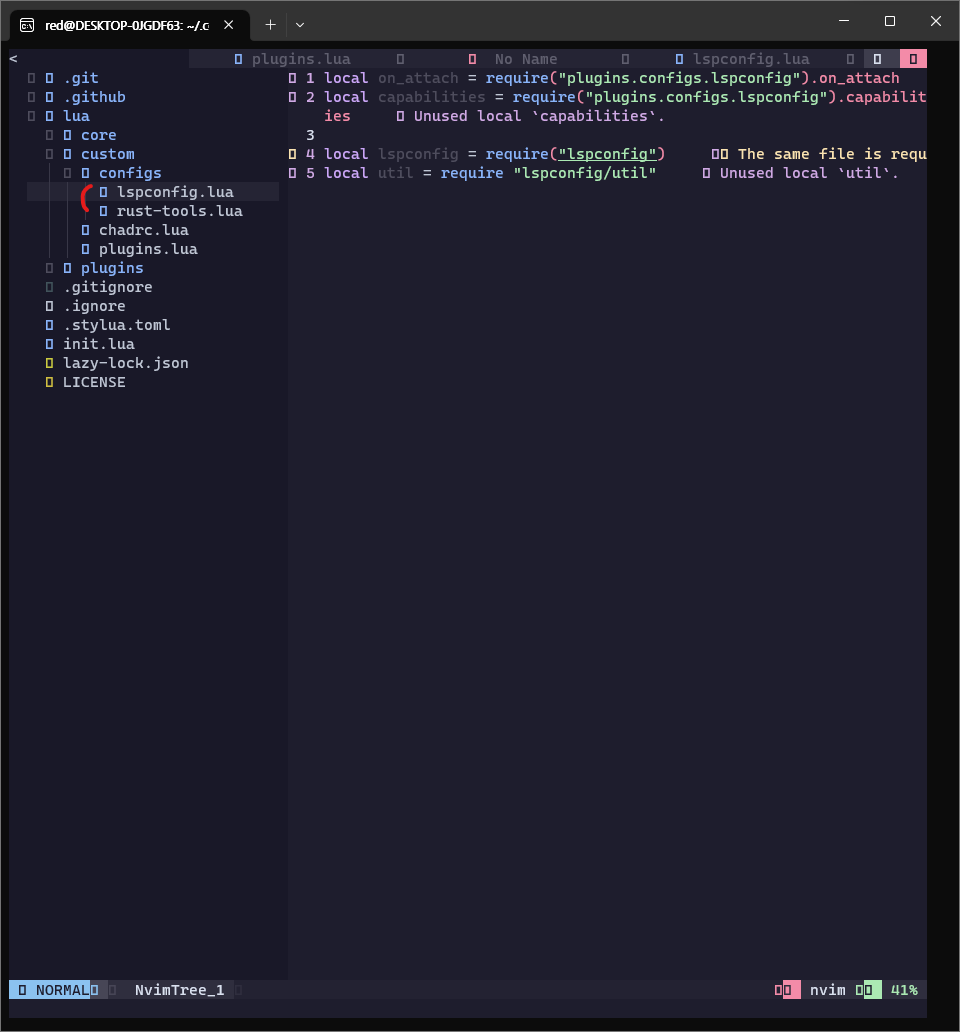Click the yellow warning sign on line 4
This screenshot has height=1032, width=960.
tap(292, 155)
